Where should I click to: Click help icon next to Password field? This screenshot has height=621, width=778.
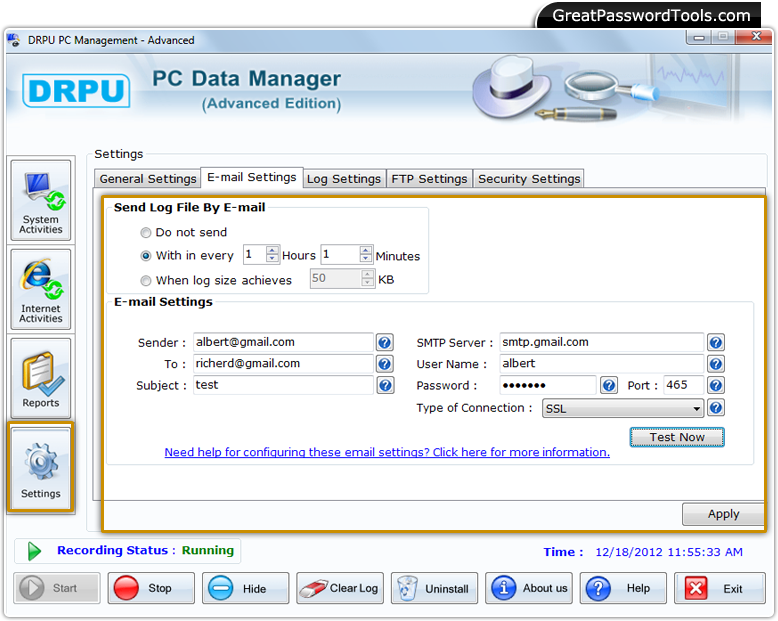tap(609, 385)
